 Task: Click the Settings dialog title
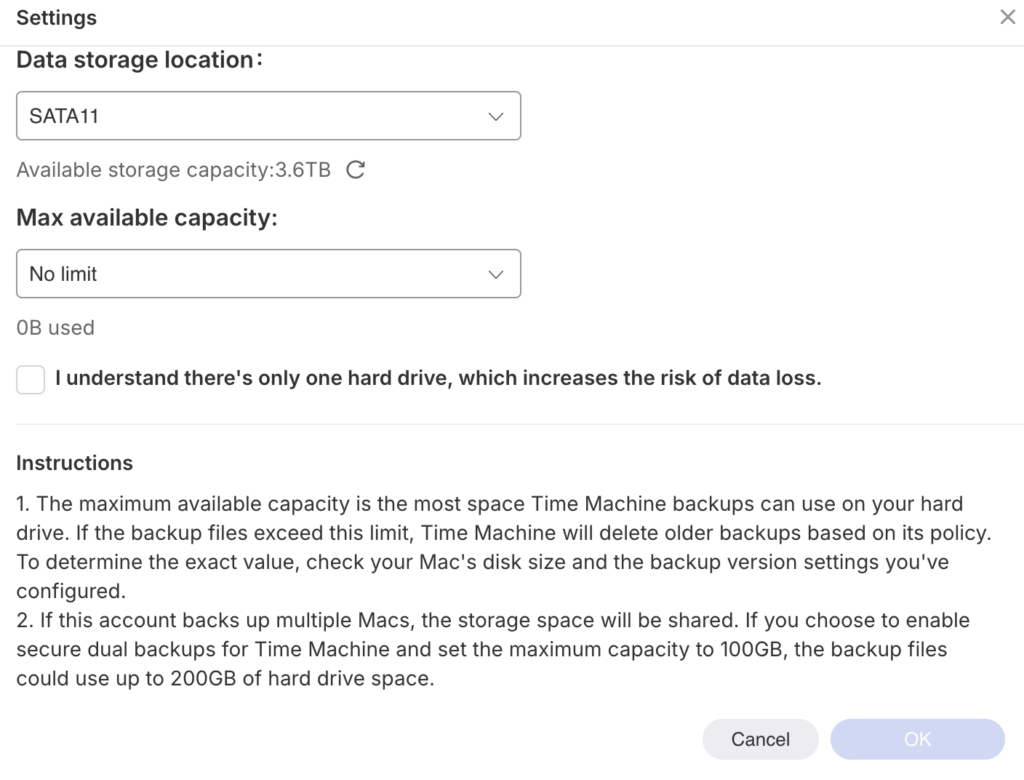[57, 18]
